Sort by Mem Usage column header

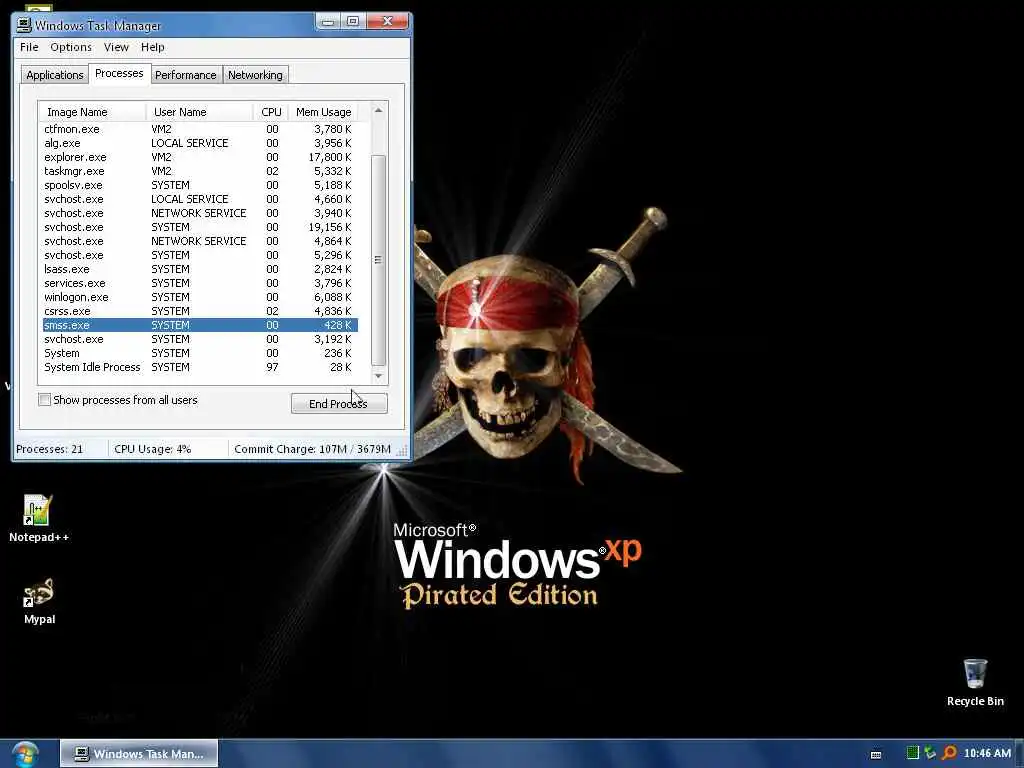click(x=323, y=112)
